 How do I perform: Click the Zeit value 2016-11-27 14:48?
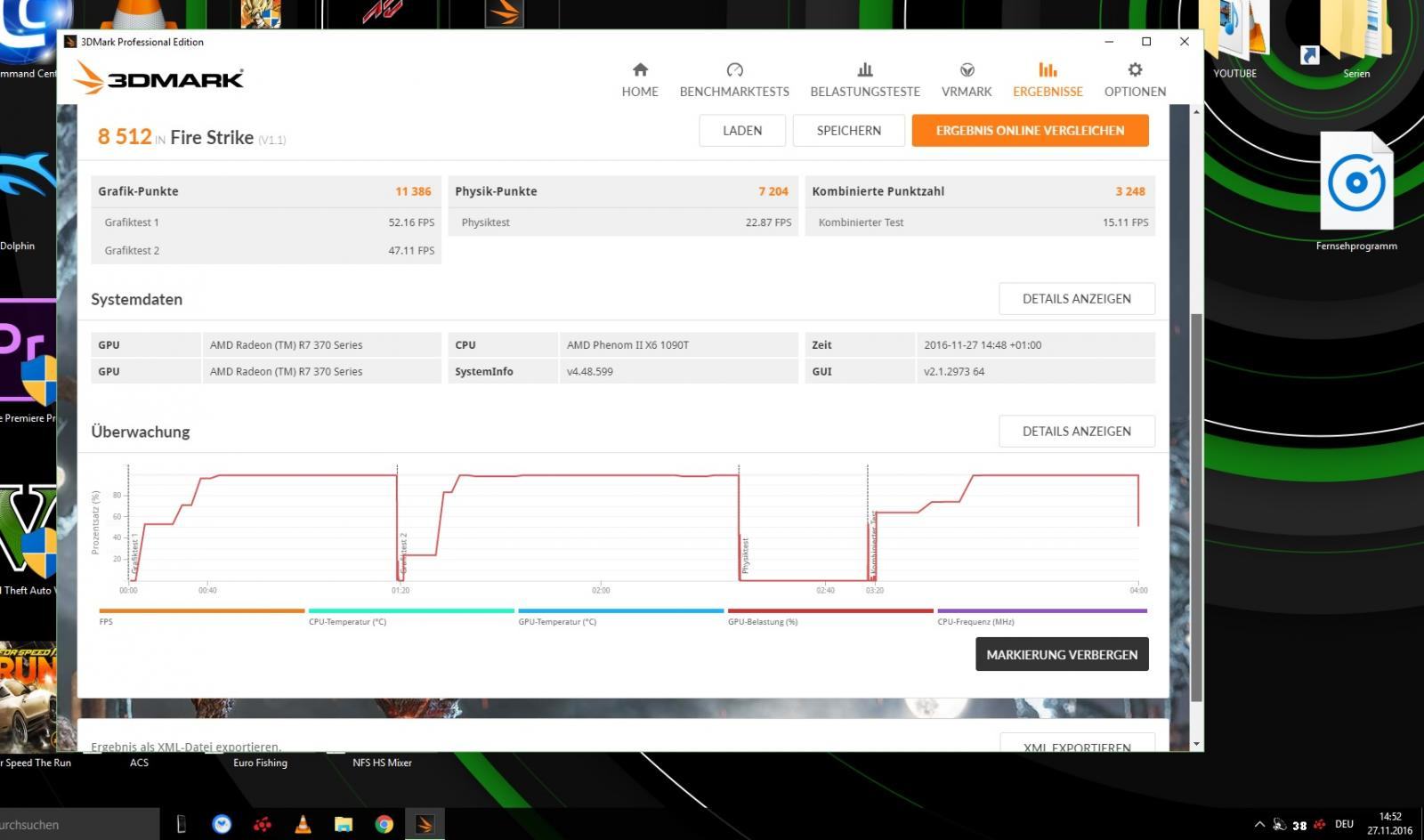(x=983, y=345)
